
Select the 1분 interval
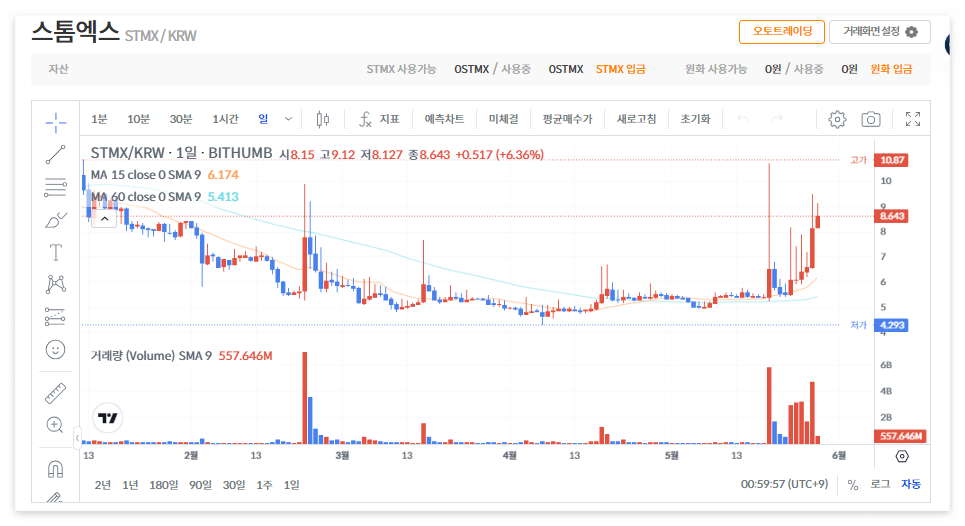coord(99,119)
